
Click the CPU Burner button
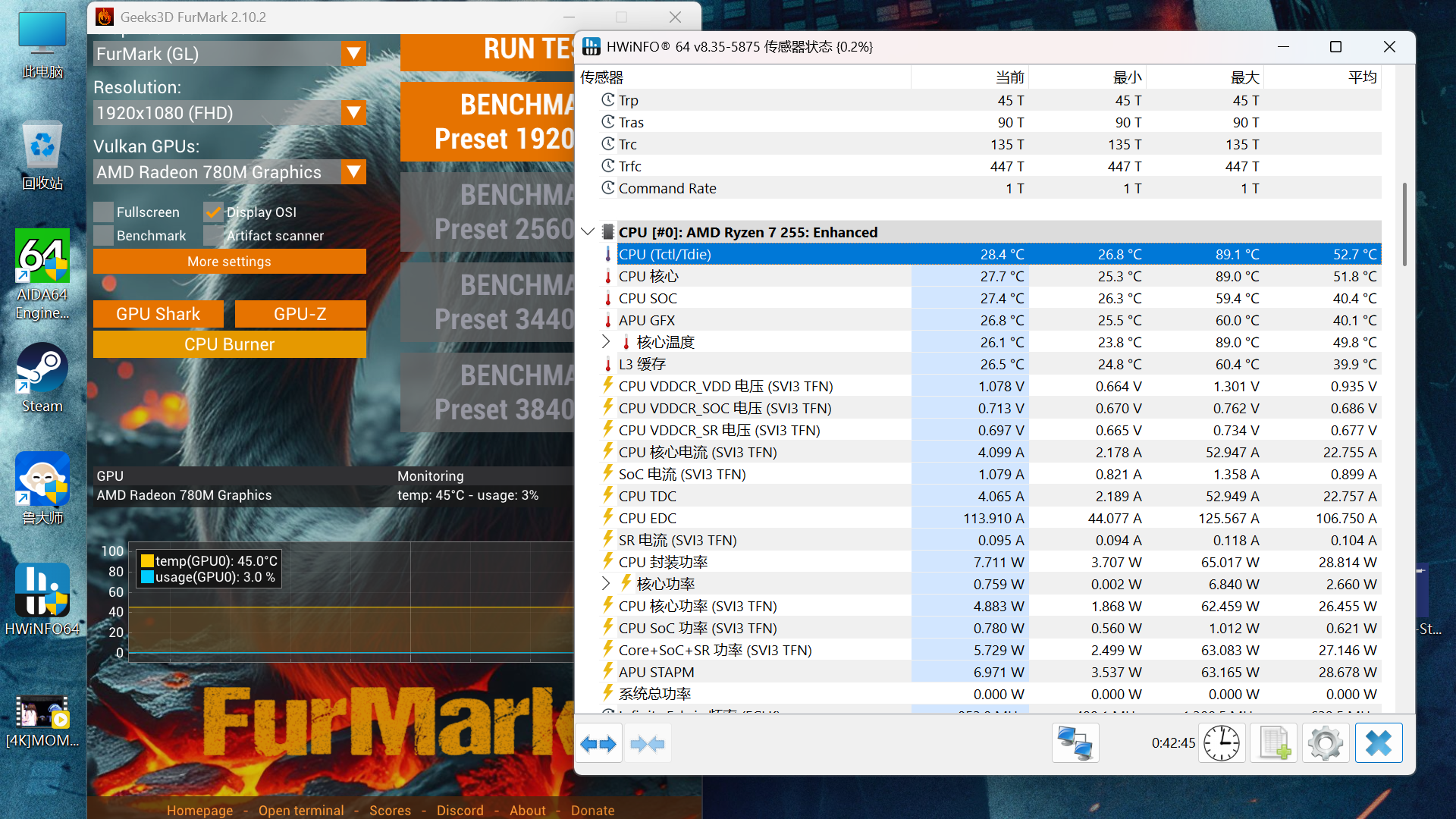(229, 344)
